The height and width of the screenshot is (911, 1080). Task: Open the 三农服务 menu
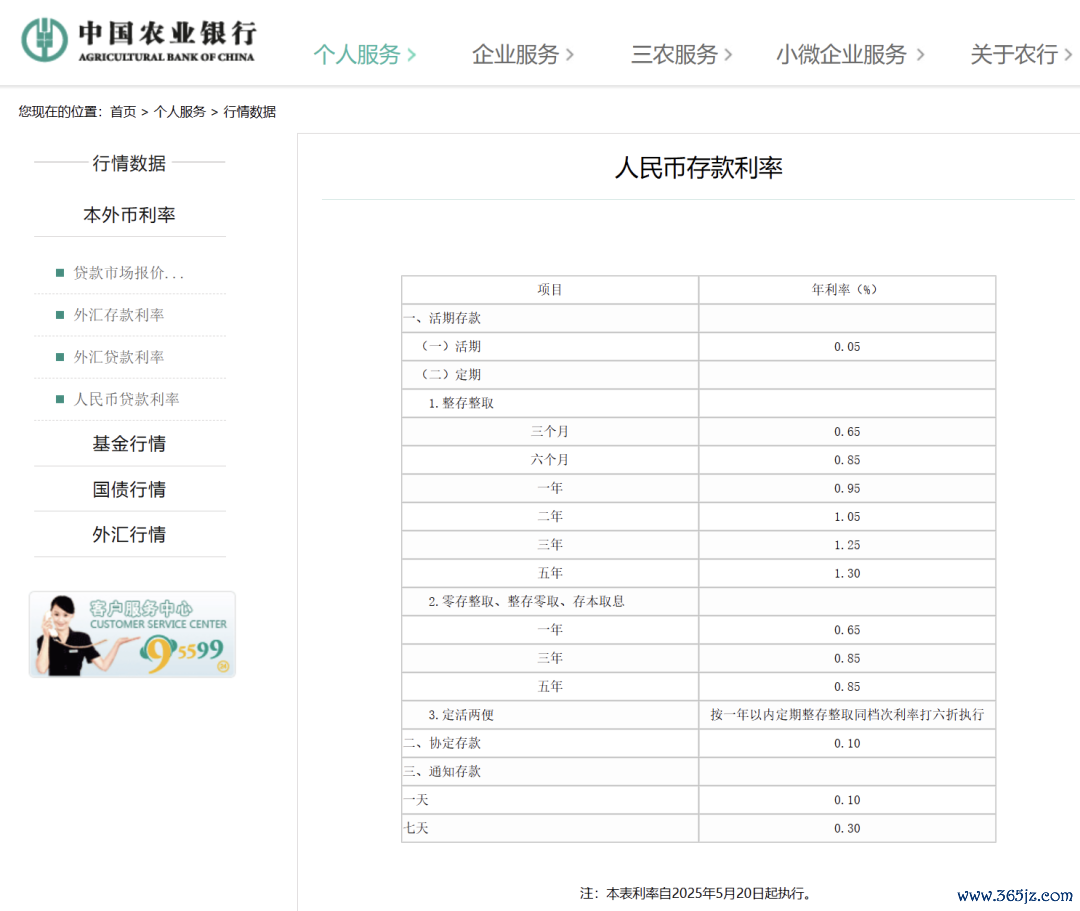[674, 54]
